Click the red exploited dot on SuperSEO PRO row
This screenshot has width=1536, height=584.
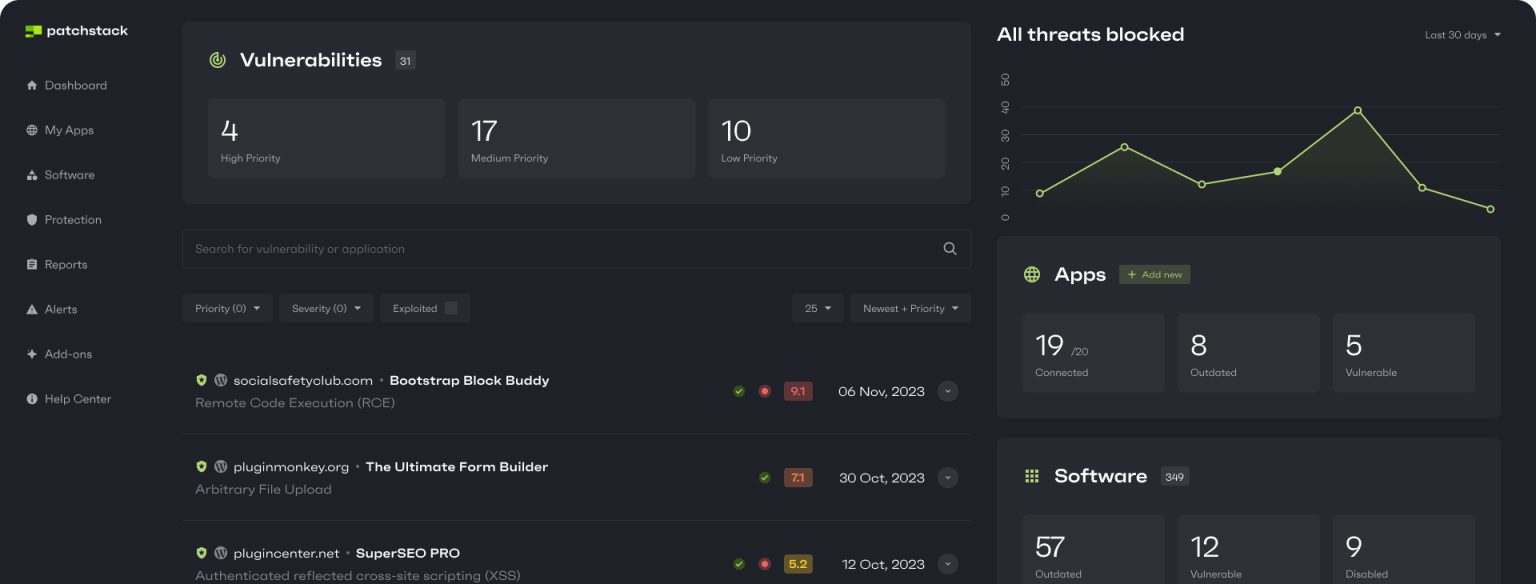coord(765,564)
